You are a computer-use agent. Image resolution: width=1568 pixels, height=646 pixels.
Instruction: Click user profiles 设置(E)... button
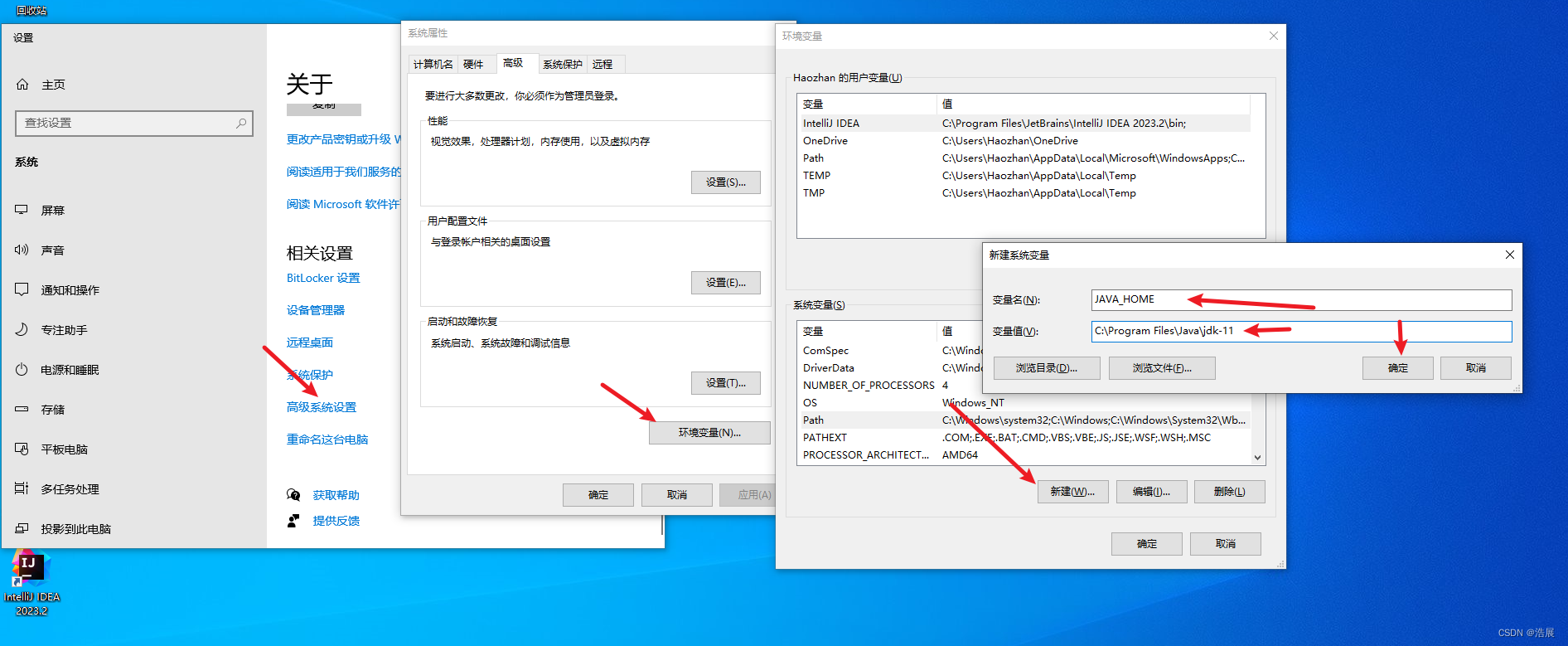coord(726,283)
